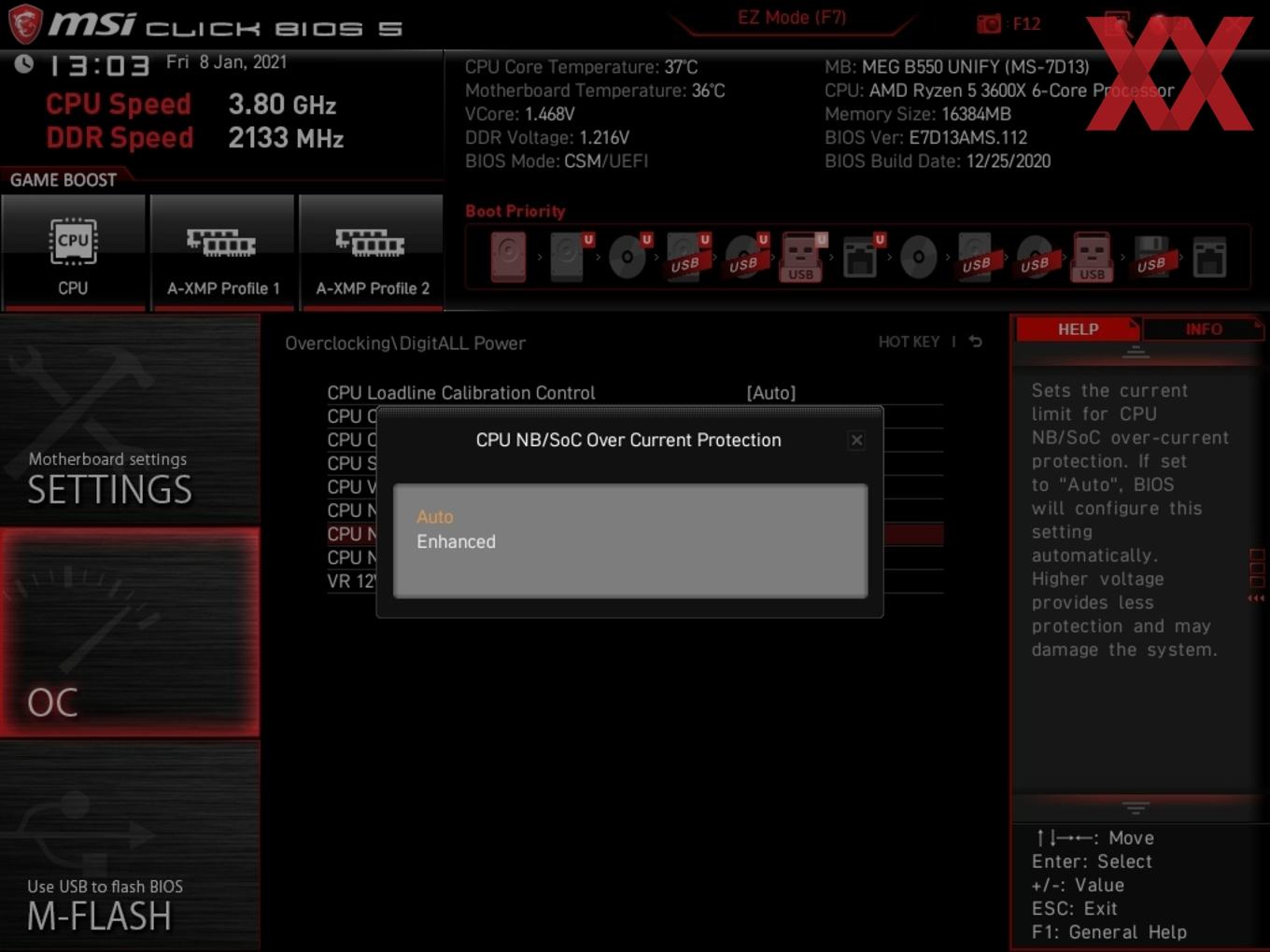
Task: Collapse the help panel using side arrows
Action: pos(1256,598)
